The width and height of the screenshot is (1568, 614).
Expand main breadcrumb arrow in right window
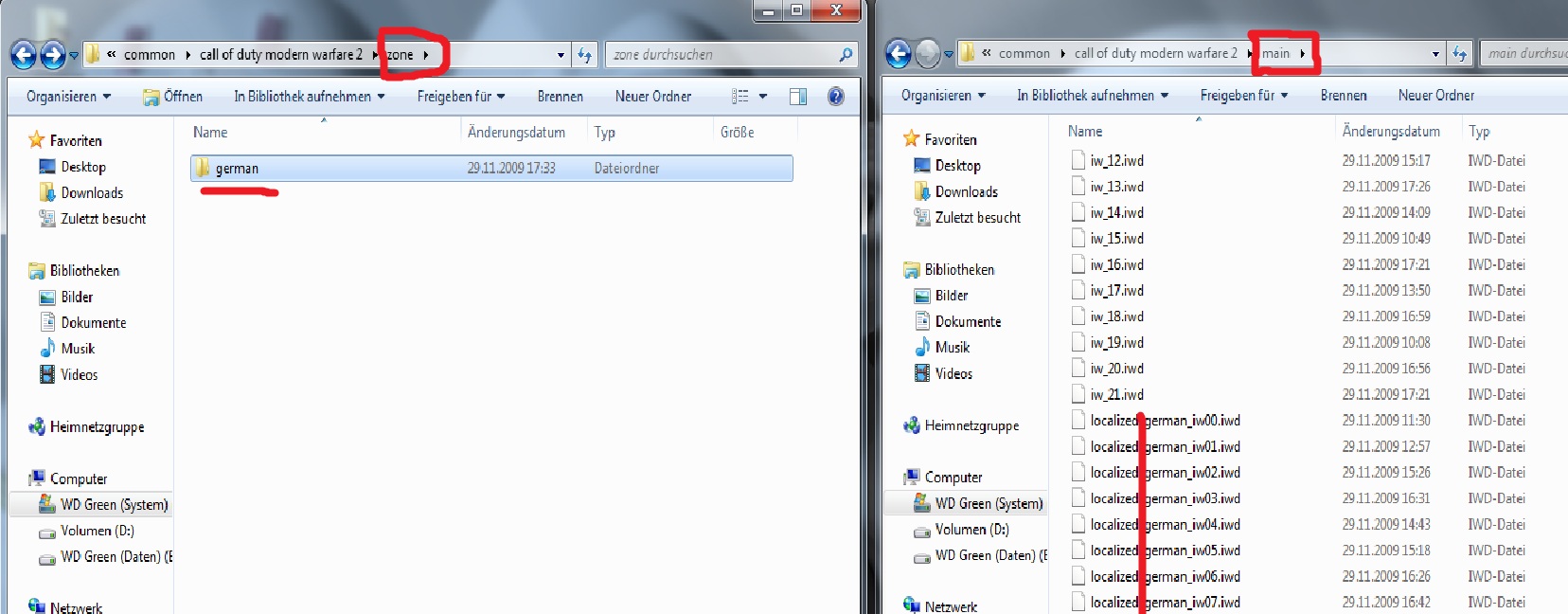coord(1303,54)
